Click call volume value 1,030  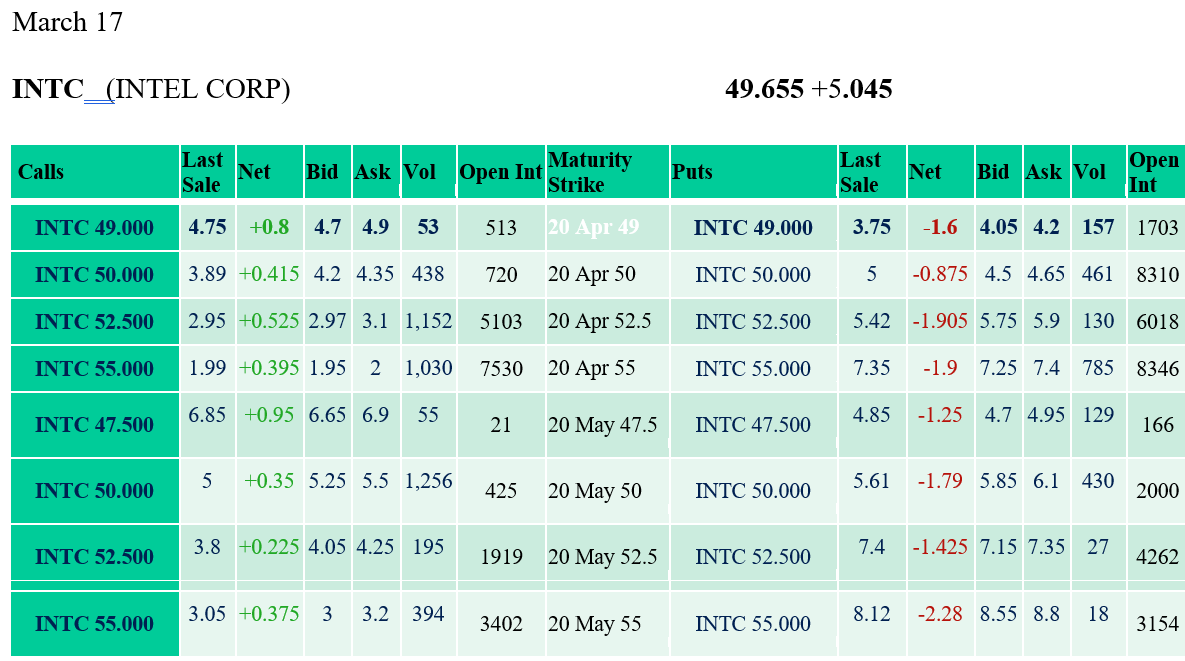pyautogui.click(x=429, y=367)
